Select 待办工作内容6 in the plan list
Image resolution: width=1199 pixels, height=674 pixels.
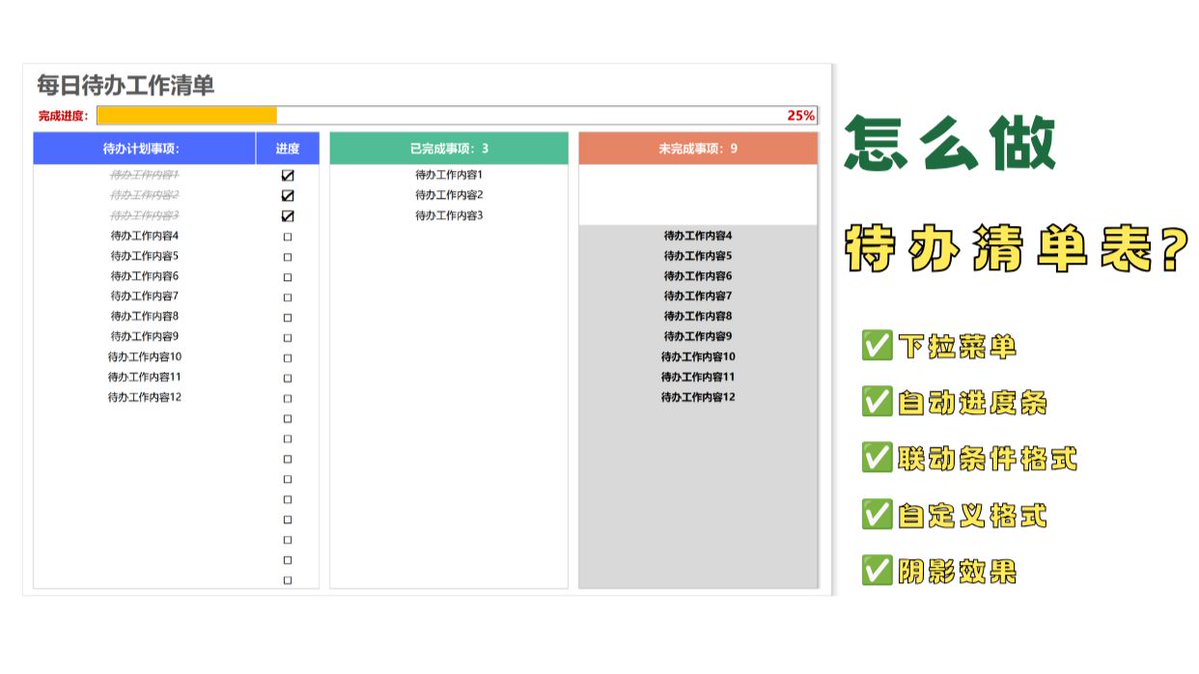coord(145,275)
